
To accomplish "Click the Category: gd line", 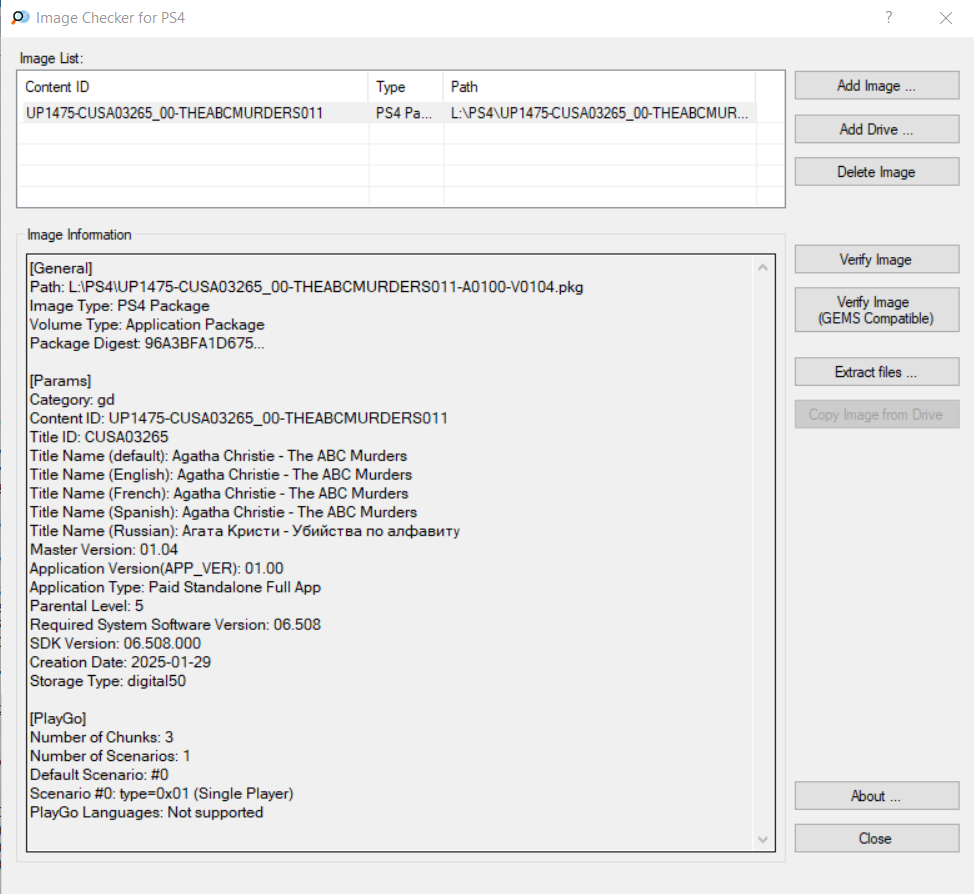I will point(72,399).
